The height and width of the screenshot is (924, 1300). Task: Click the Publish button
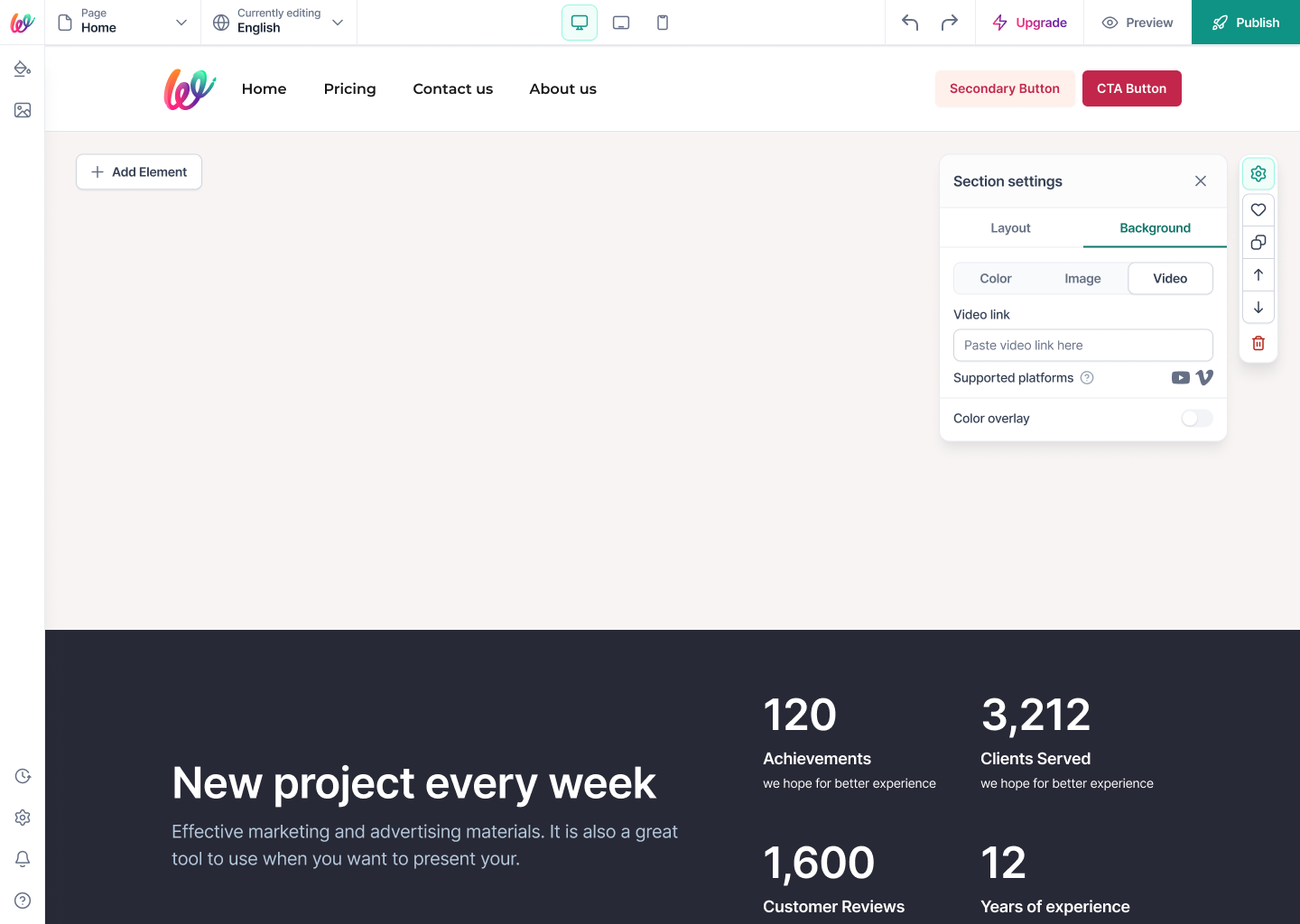coord(1246,23)
